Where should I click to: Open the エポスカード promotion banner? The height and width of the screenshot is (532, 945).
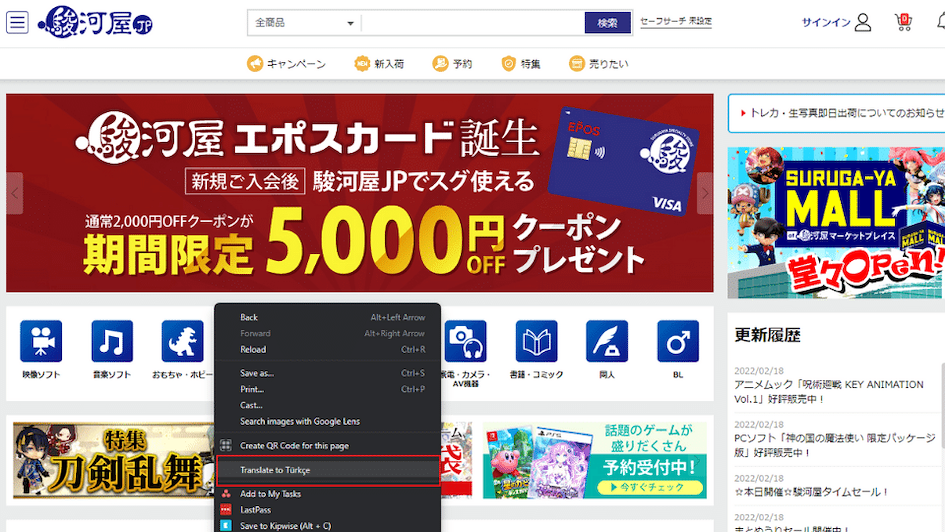coord(360,193)
